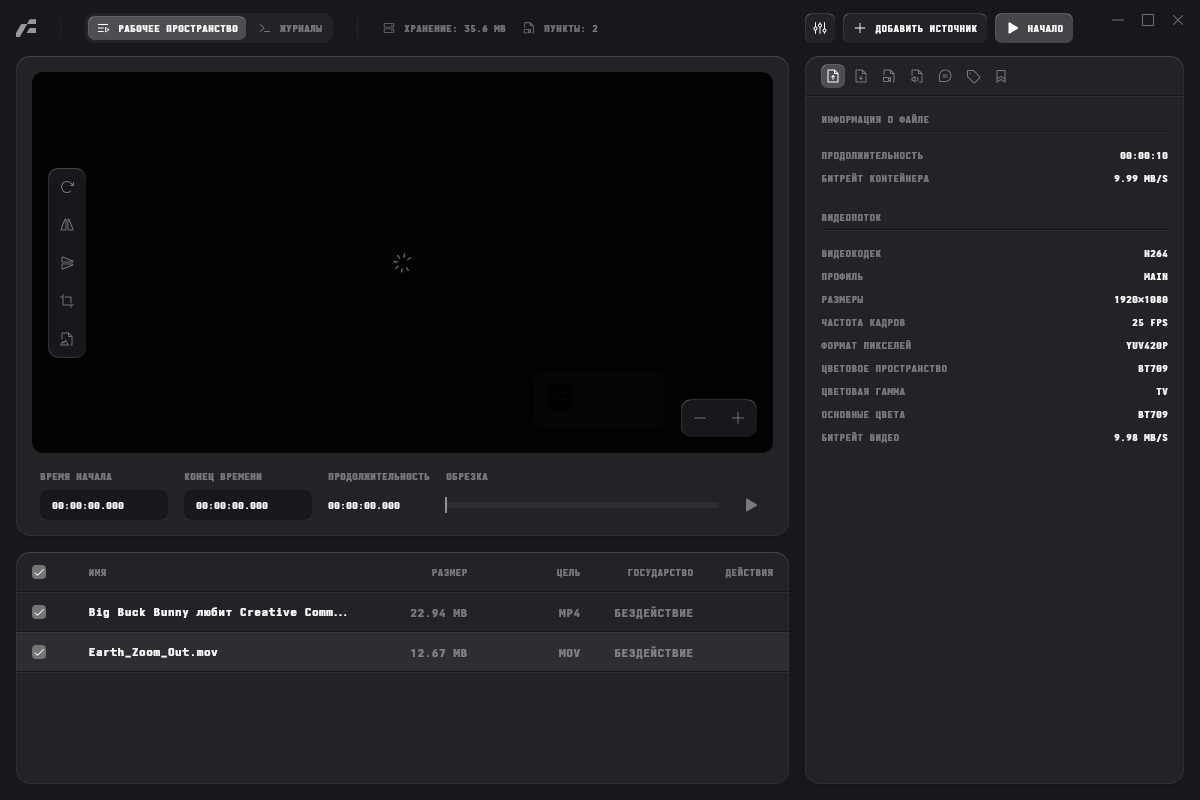
Task: Click the Видеопоток section heading
Action: tap(851, 218)
